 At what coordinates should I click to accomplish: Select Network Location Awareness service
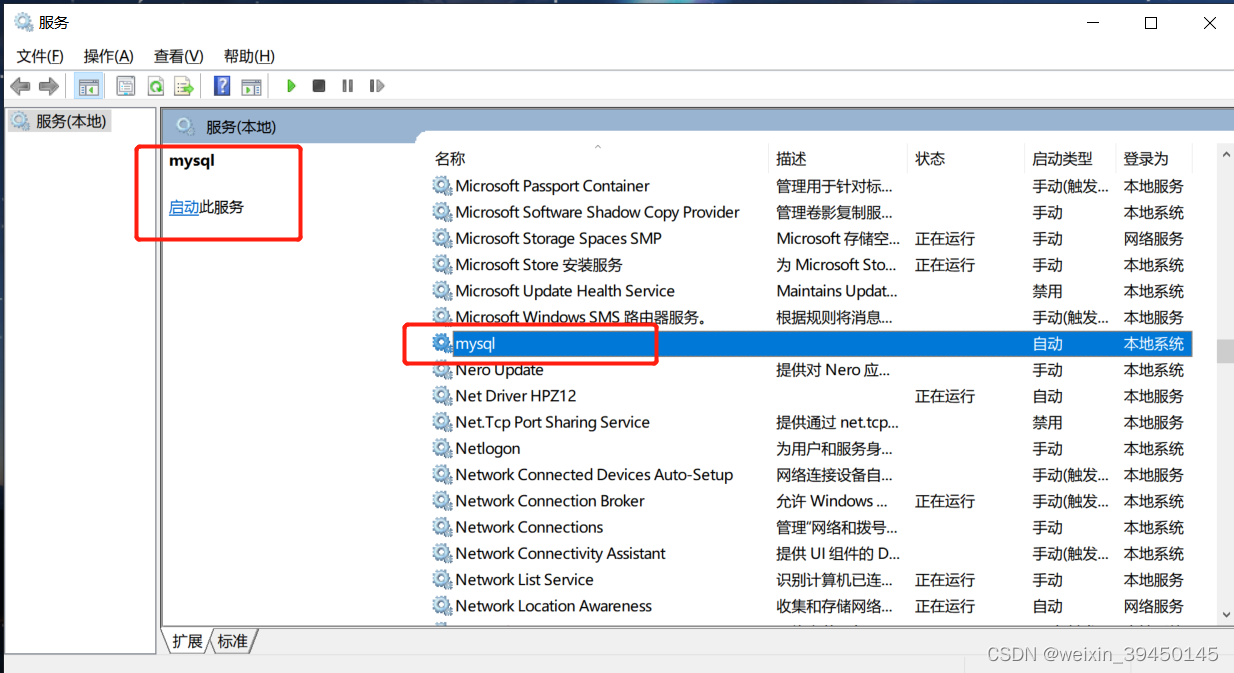pos(553,605)
